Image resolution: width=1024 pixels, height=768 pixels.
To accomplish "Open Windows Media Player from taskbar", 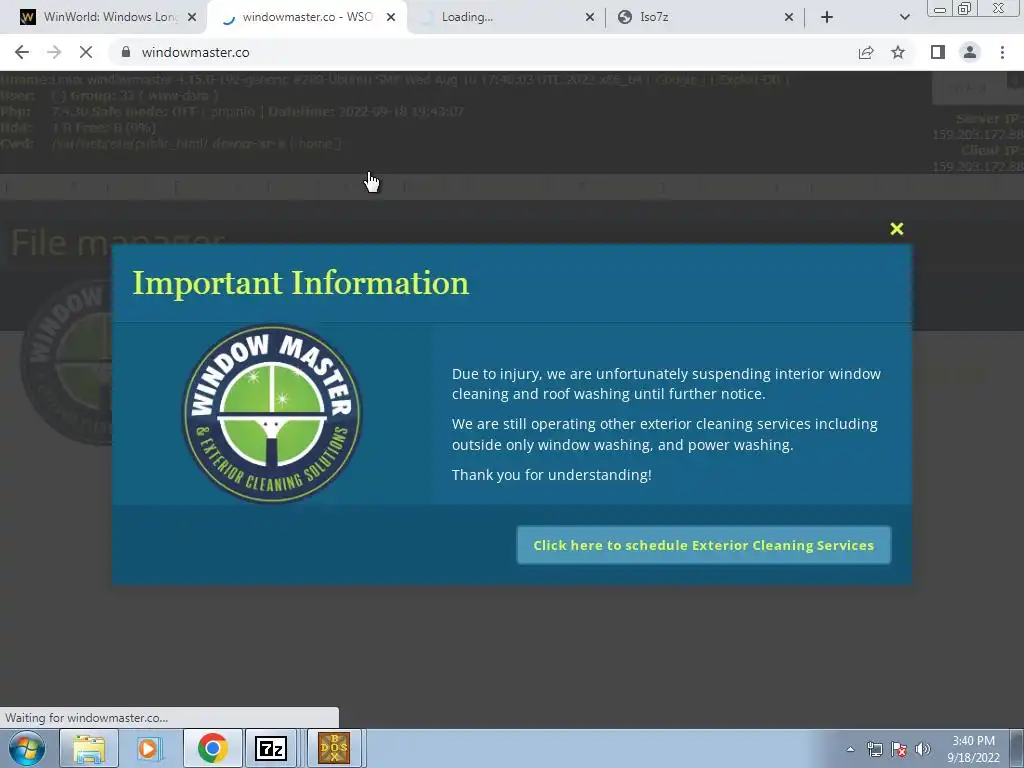I will pyautogui.click(x=150, y=748).
